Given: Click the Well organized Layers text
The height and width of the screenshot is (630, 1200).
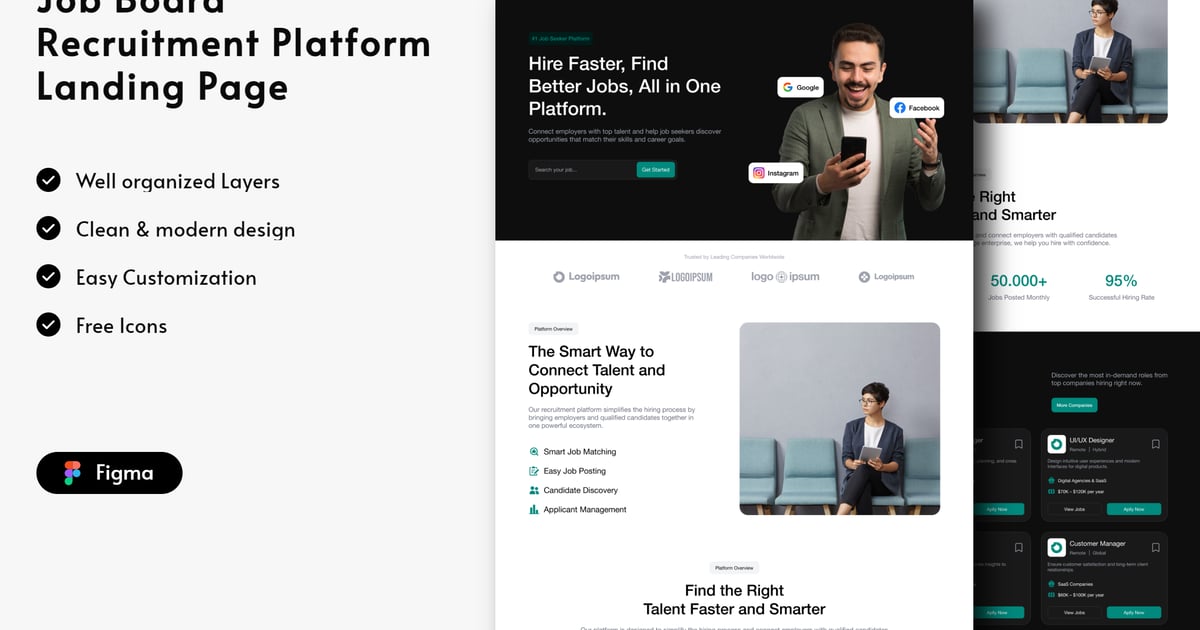Looking at the screenshot, I should (178, 181).
